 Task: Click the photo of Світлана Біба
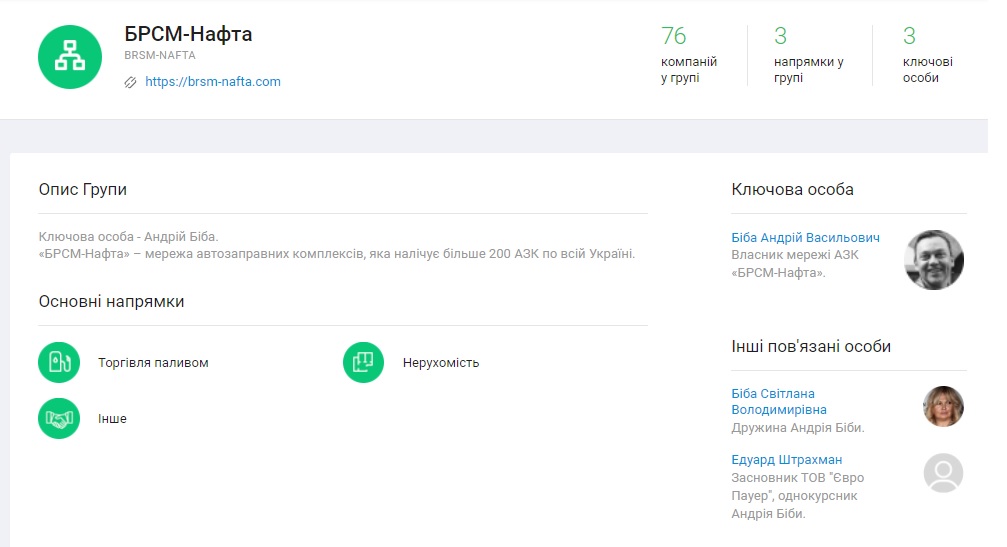[x=942, y=406]
